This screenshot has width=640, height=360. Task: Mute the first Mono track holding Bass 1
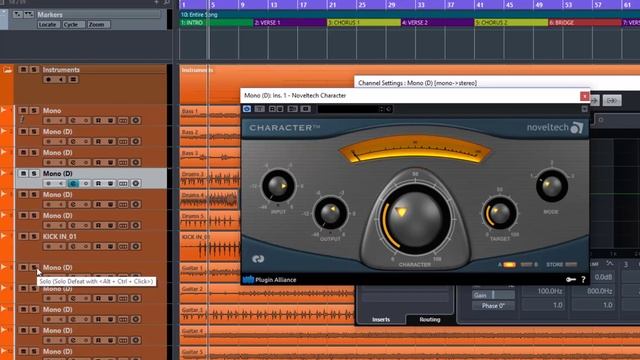pyautogui.click(x=23, y=111)
